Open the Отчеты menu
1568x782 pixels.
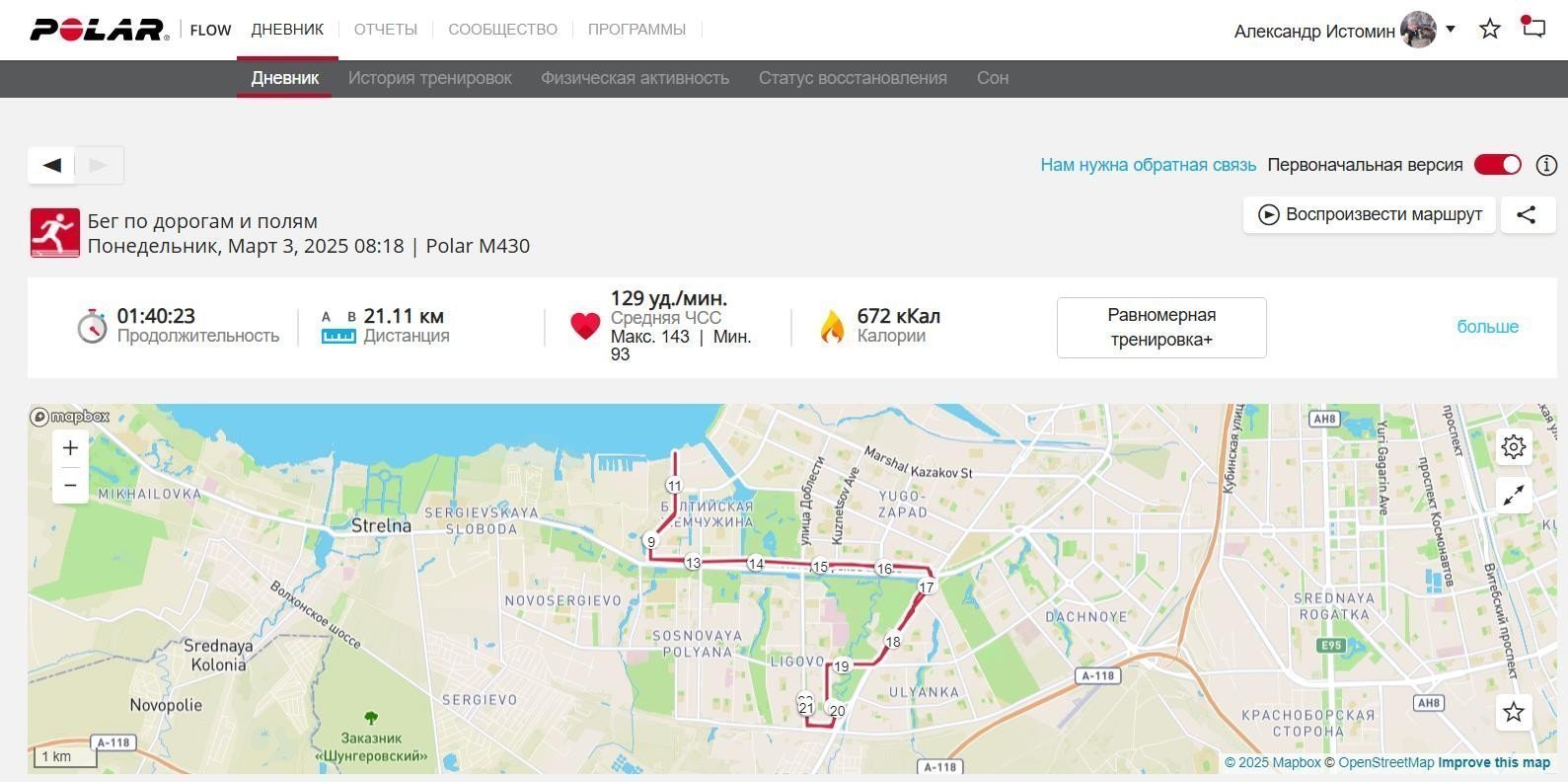386,30
